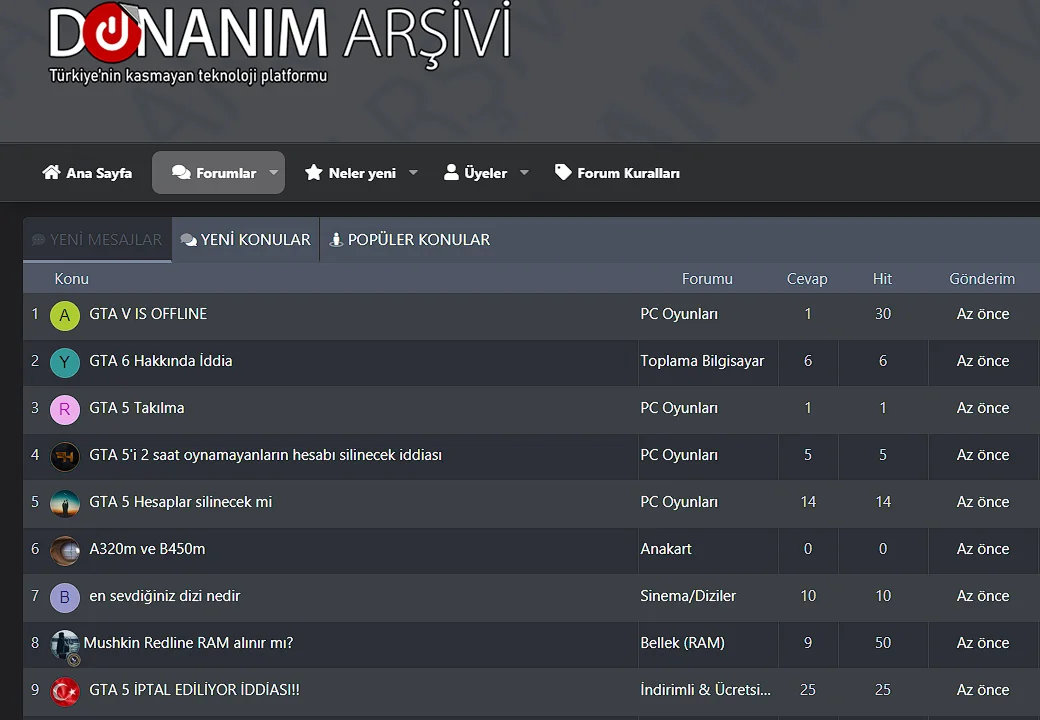Open the 'Anakart' forum link
This screenshot has height=720, width=1040.
(666, 549)
